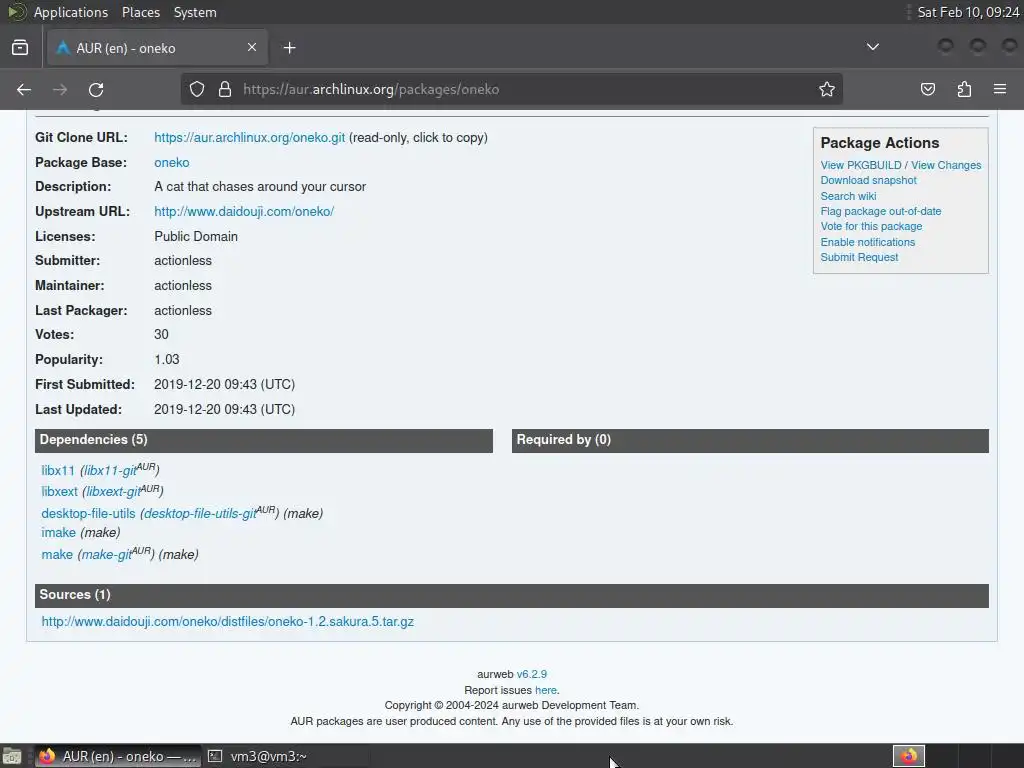
Task: Click the Report issues 'here' link
Action: (x=545, y=690)
